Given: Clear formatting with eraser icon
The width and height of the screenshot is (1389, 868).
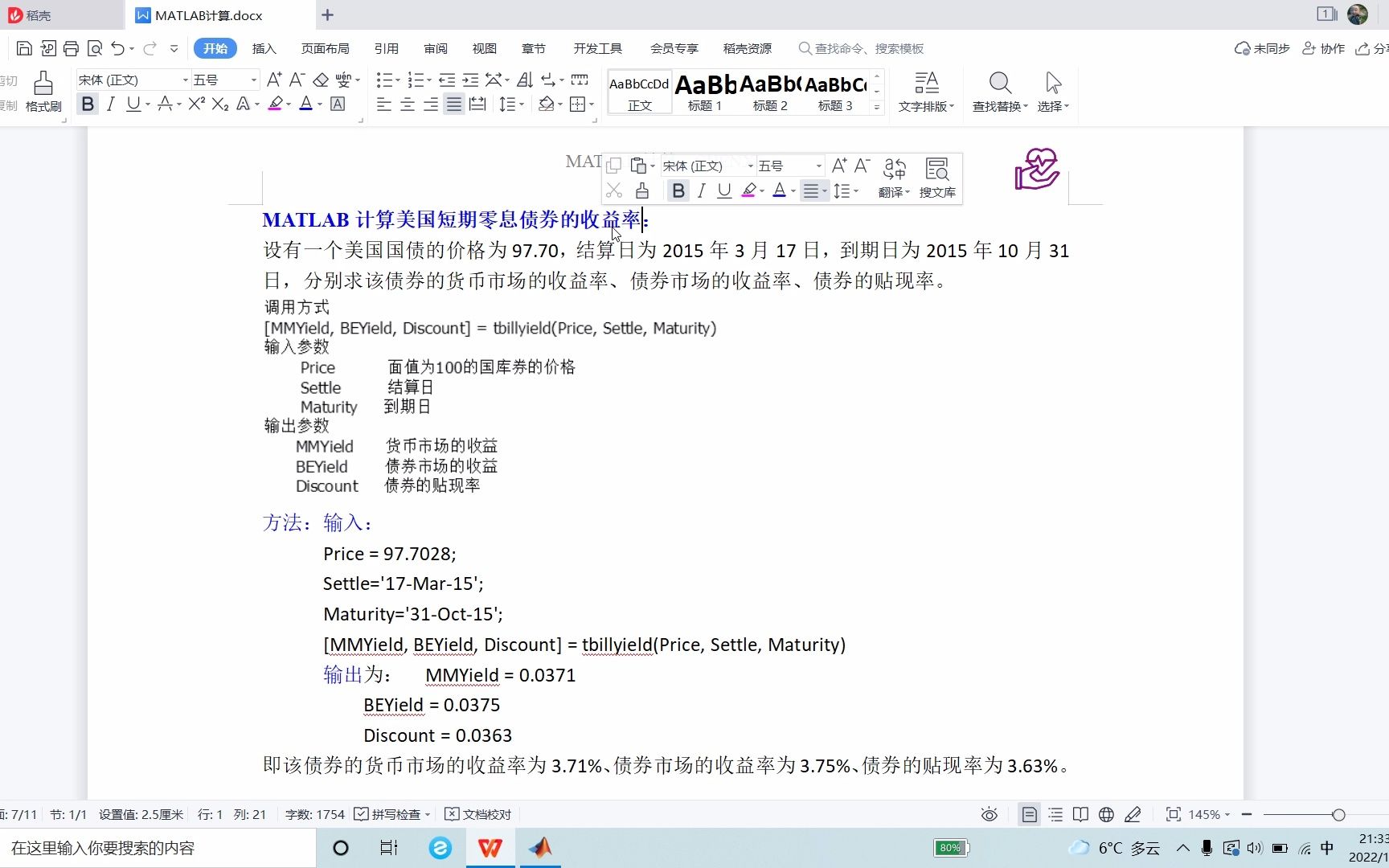Looking at the screenshot, I should pyautogui.click(x=321, y=80).
